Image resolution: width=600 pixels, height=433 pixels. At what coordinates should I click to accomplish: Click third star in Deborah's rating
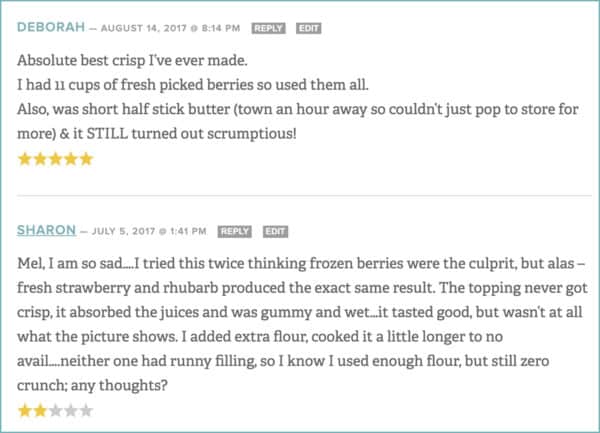coord(55,159)
